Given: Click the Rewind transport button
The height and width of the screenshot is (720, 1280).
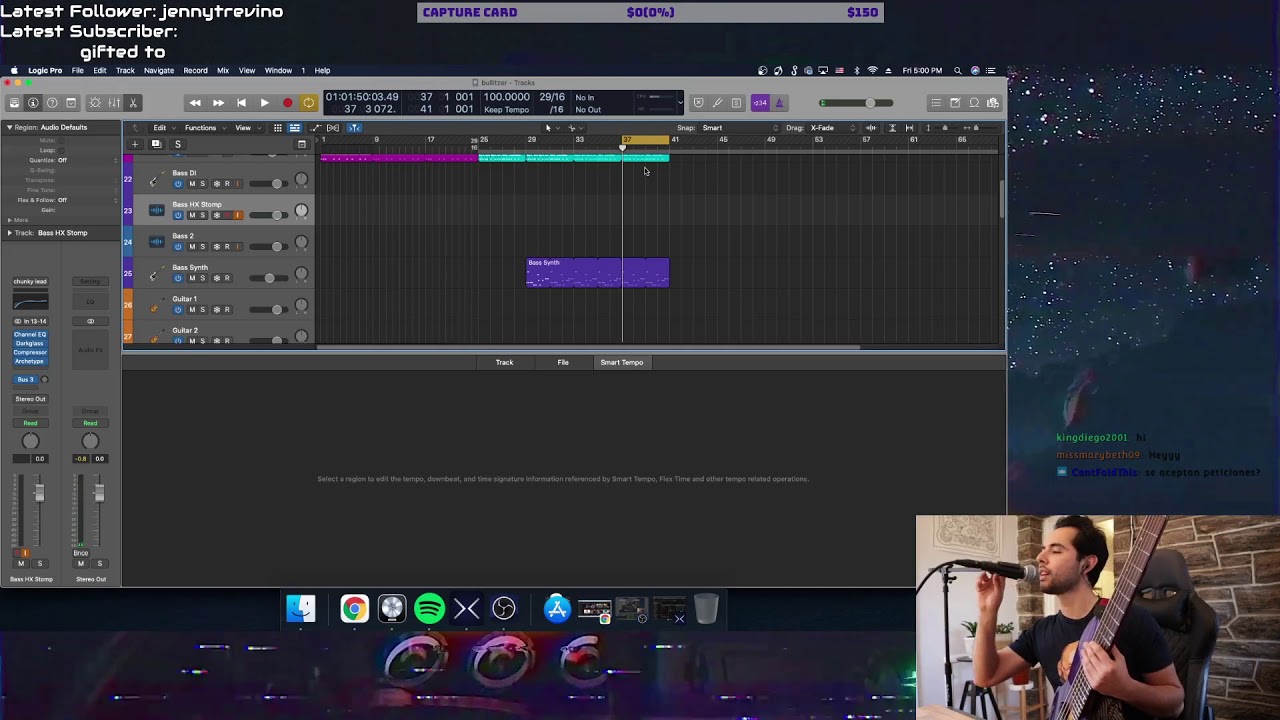Looking at the screenshot, I should click(x=195, y=103).
